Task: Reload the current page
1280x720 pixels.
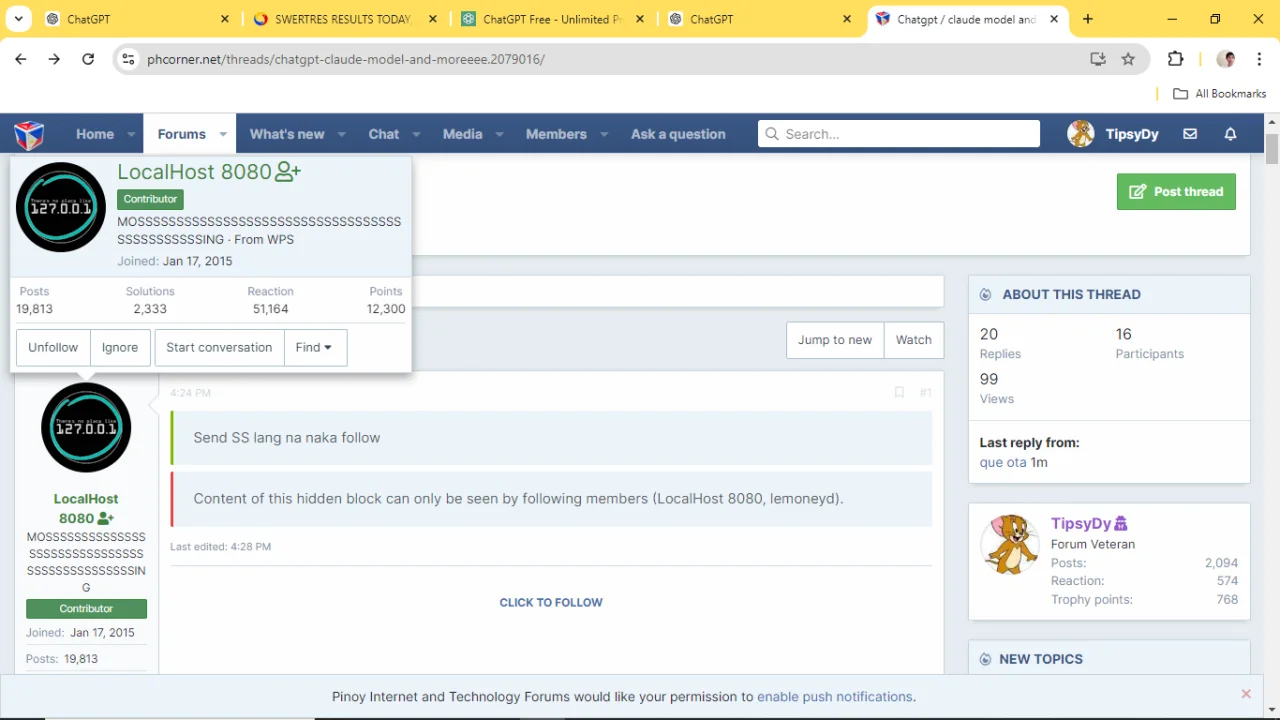Action: [88, 59]
